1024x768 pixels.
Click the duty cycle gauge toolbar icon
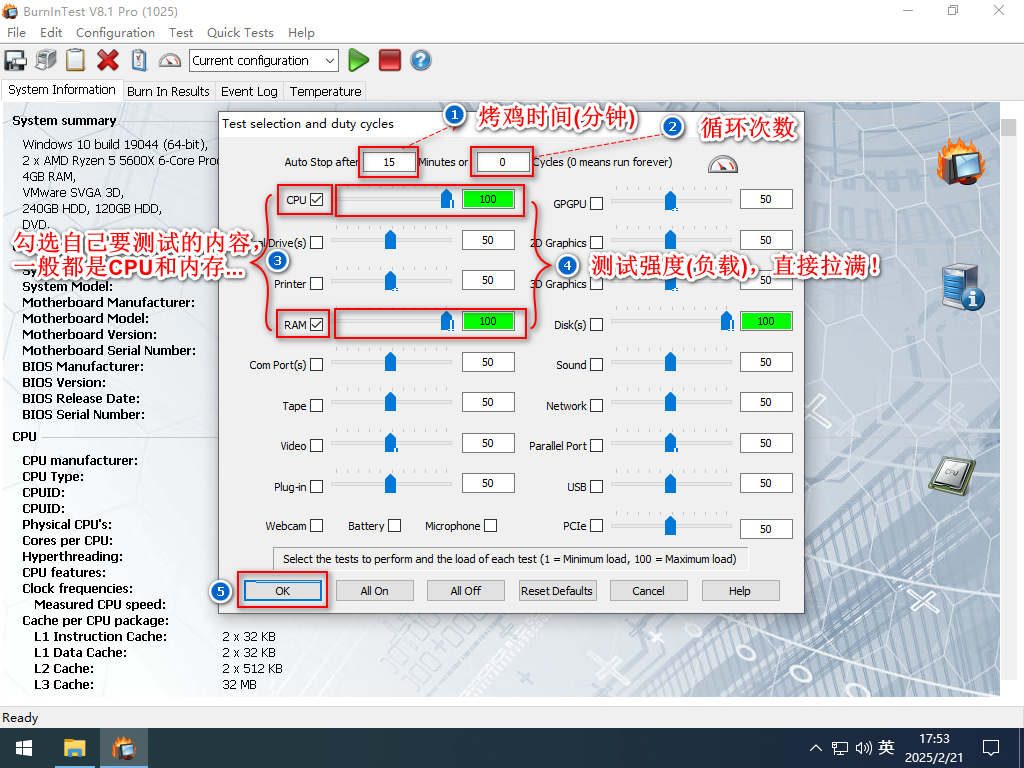170,60
